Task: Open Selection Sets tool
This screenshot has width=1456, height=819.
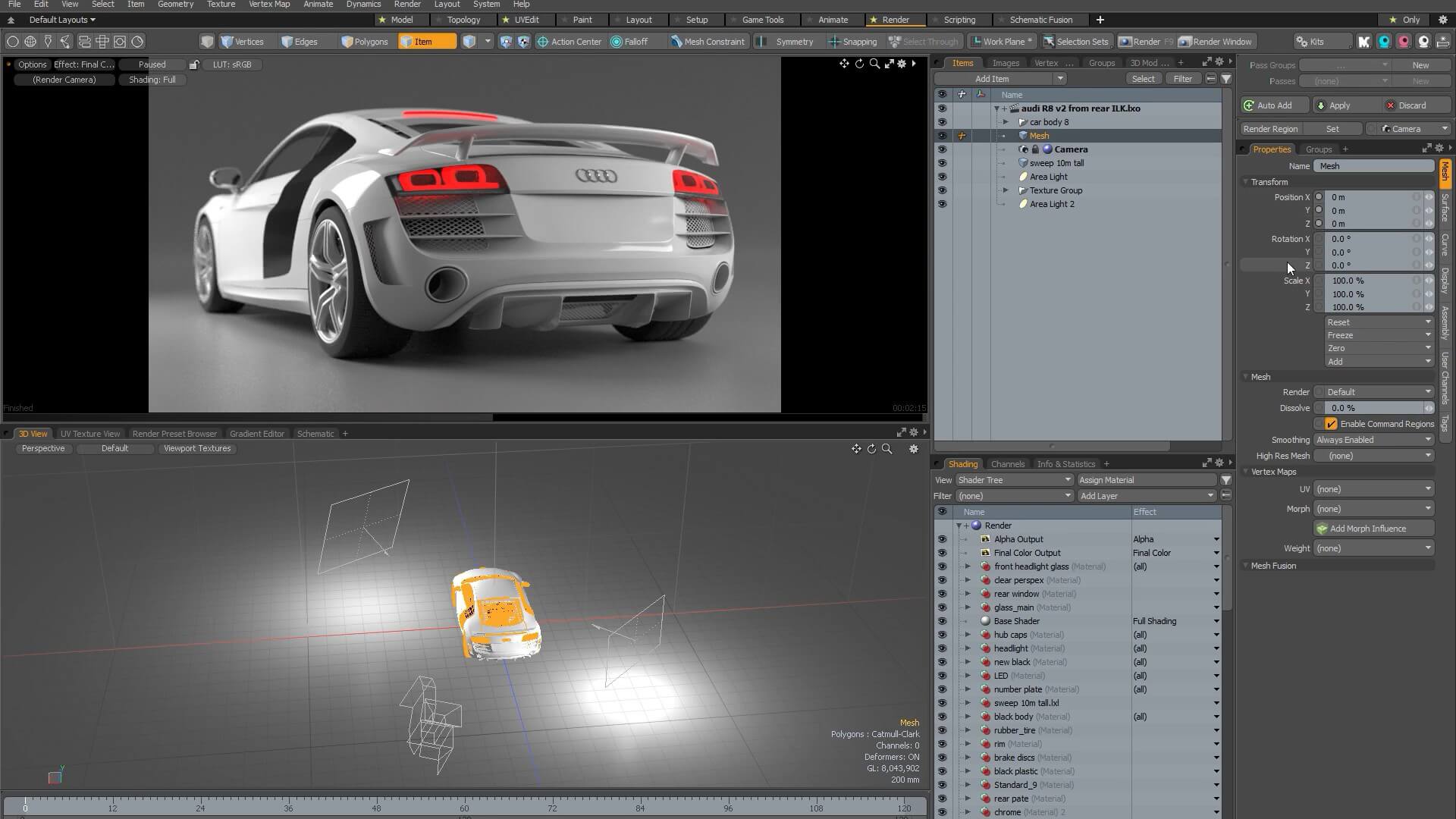Action: click(x=1075, y=42)
